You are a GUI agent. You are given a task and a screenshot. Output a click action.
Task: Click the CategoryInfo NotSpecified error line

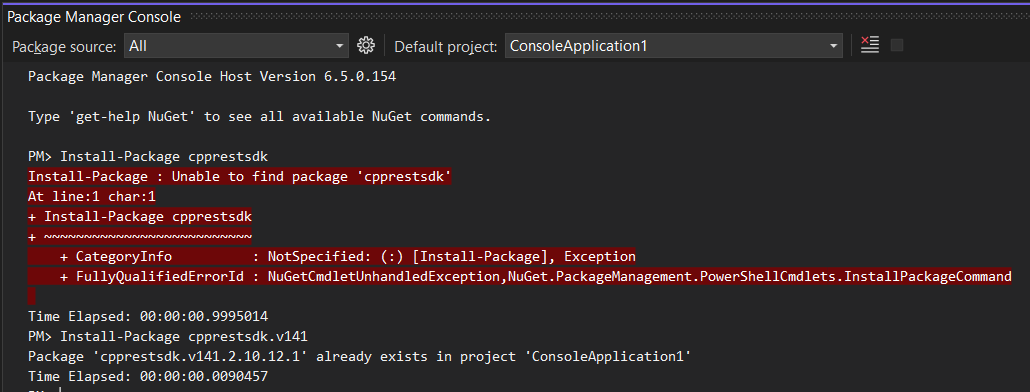click(332, 256)
